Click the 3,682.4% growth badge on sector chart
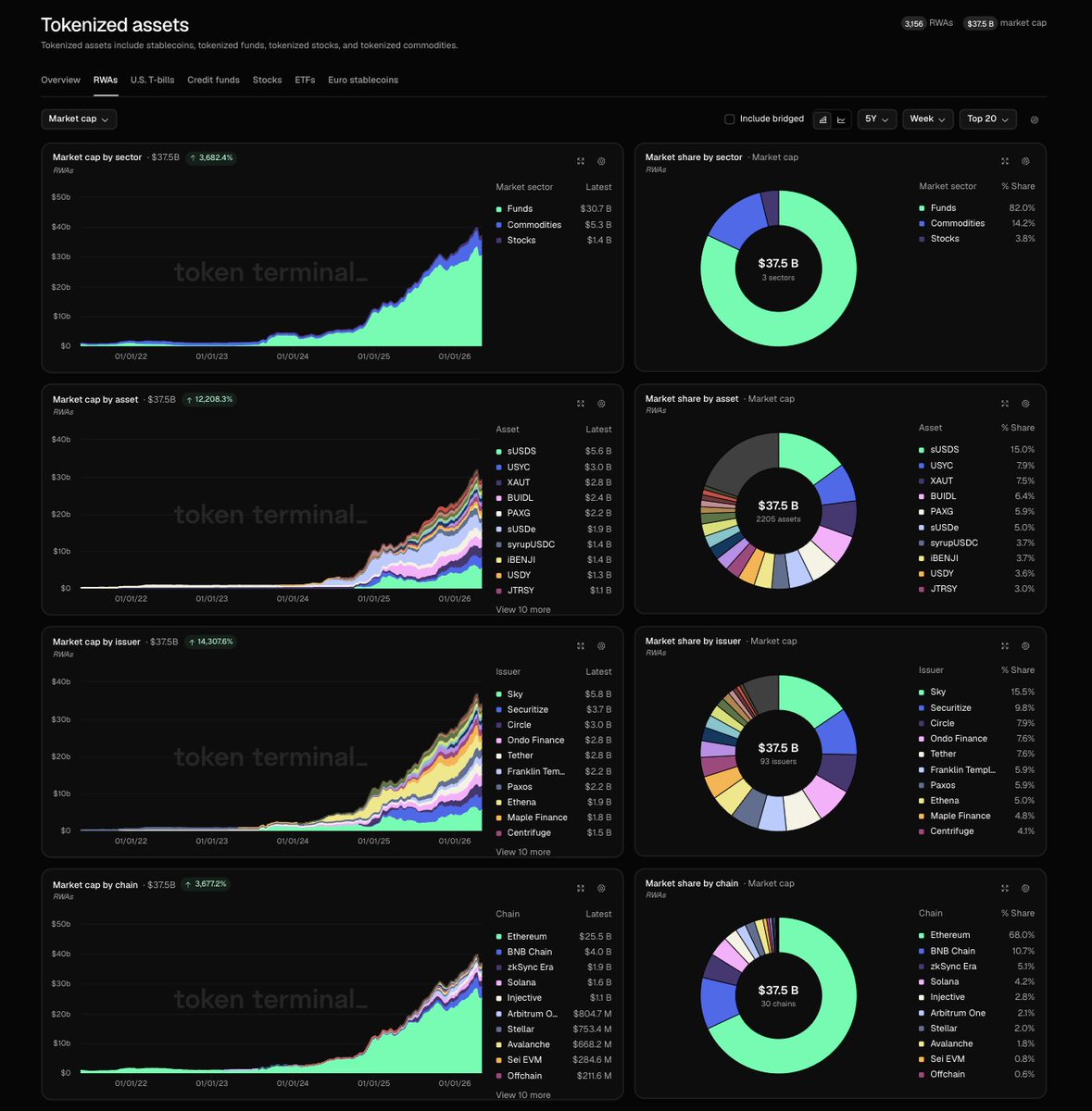This screenshot has height=1111, width=1092. [x=211, y=158]
